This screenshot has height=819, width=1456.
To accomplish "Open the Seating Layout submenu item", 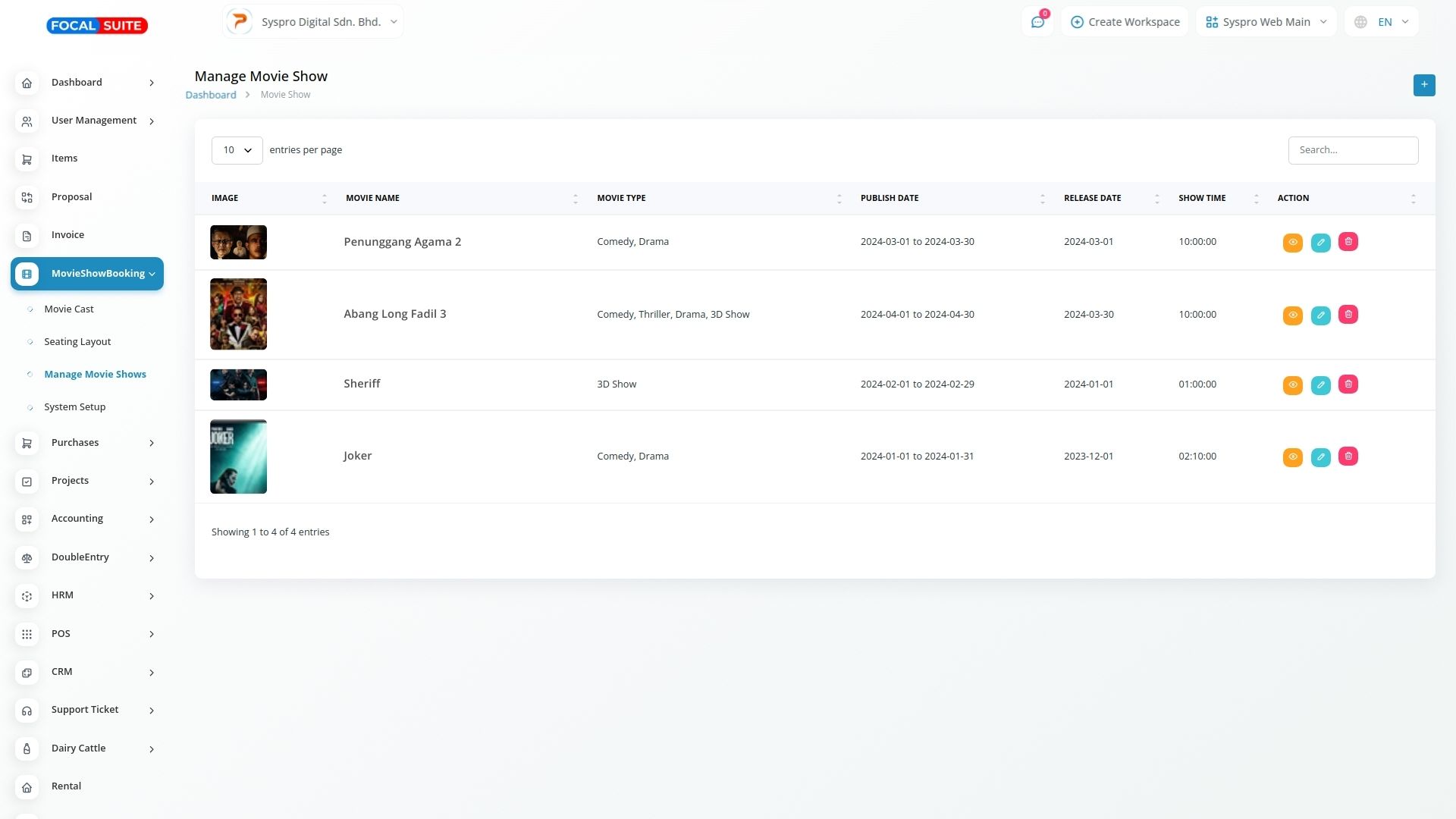I will coord(77,342).
